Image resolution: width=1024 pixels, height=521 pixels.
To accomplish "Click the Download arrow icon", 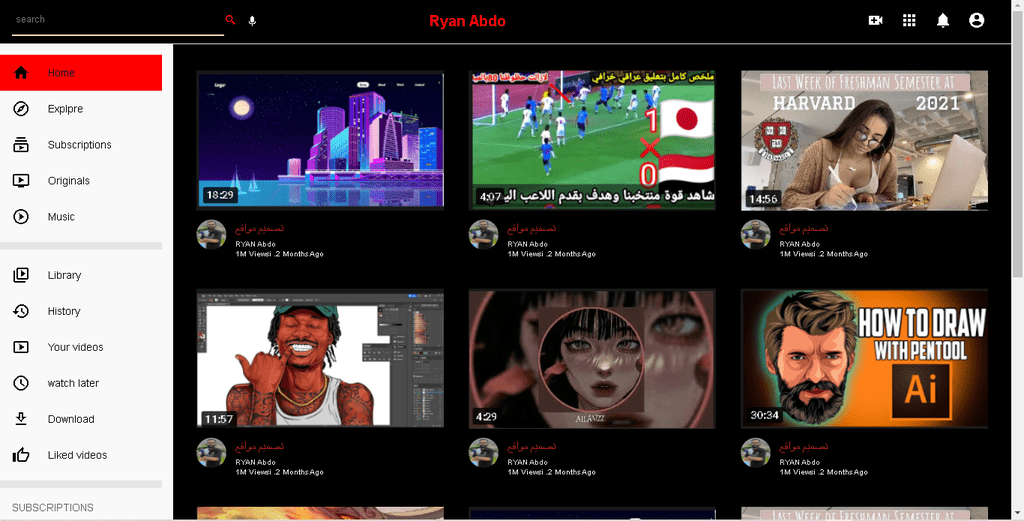I will pyautogui.click(x=21, y=418).
